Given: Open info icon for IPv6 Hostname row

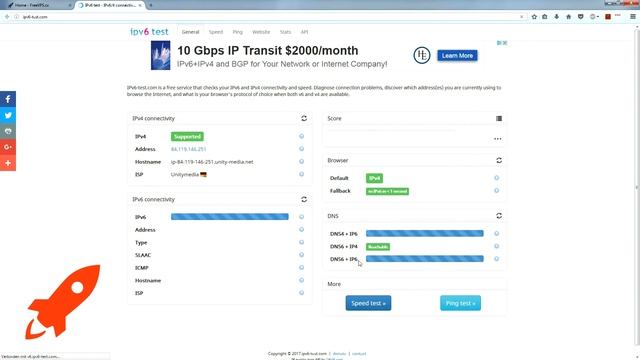Looking at the screenshot, I should coord(302,280).
